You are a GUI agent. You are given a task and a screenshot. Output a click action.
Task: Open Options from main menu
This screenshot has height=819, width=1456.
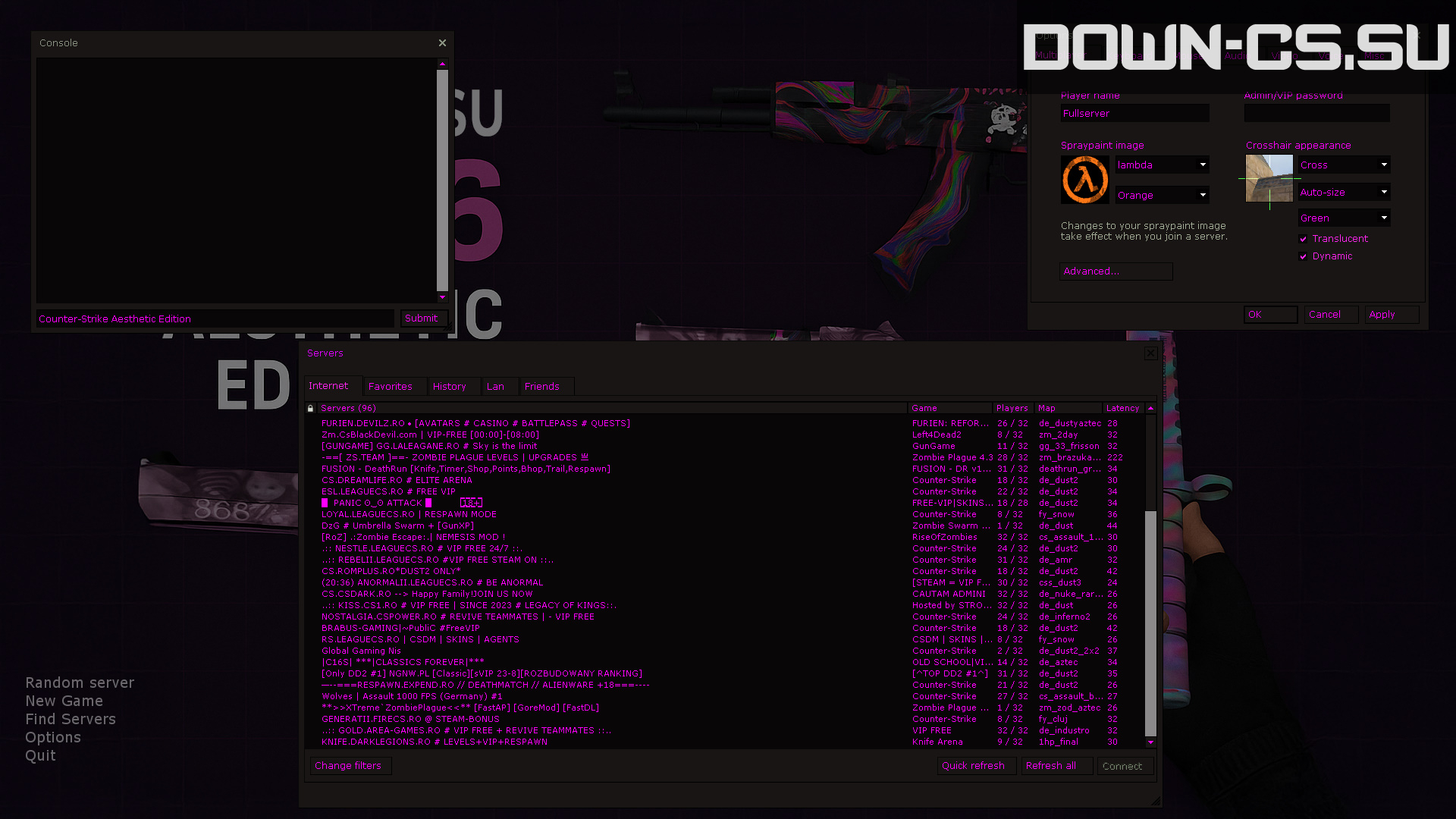(x=53, y=737)
